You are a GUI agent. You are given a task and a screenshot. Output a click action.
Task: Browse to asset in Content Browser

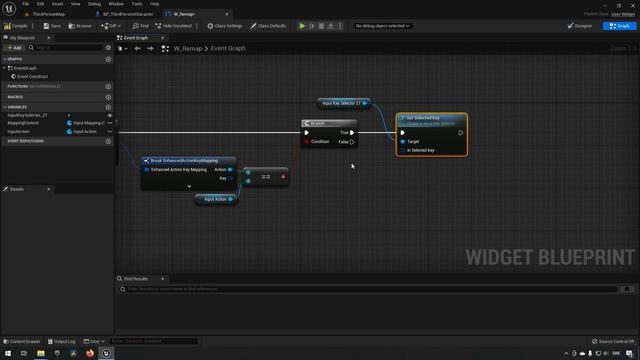coord(80,26)
